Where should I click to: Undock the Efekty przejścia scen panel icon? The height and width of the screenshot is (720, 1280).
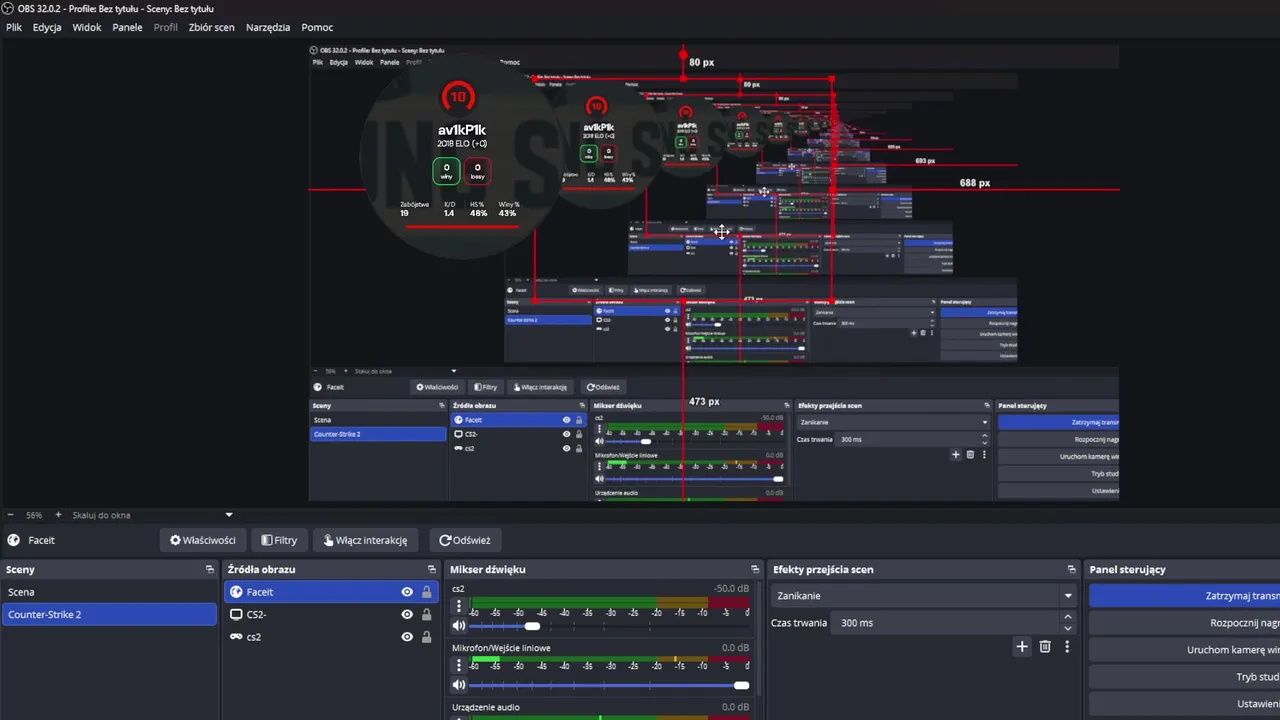[1071, 569]
